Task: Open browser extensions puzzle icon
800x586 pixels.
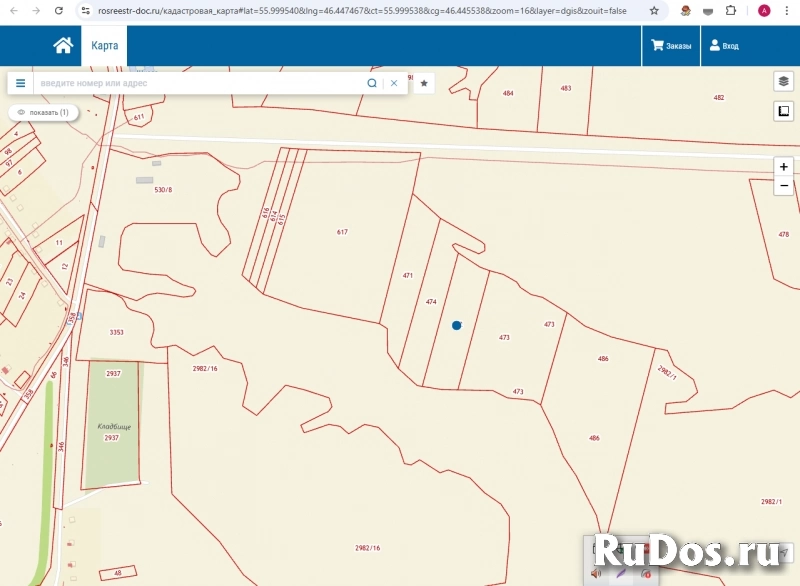Action: 731,10
